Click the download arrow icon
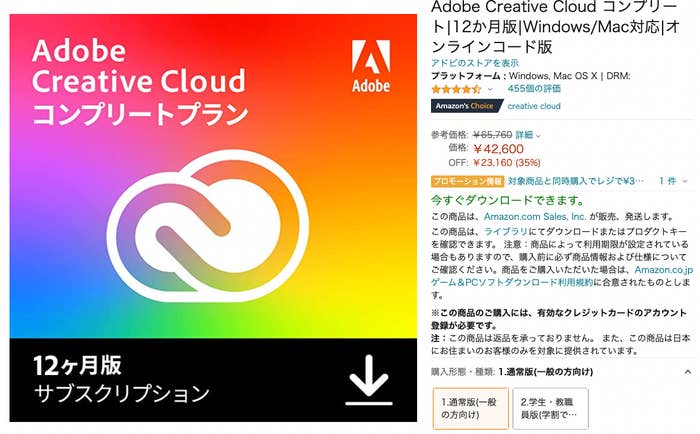The width and height of the screenshot is (700, 434). coord(369,380)
